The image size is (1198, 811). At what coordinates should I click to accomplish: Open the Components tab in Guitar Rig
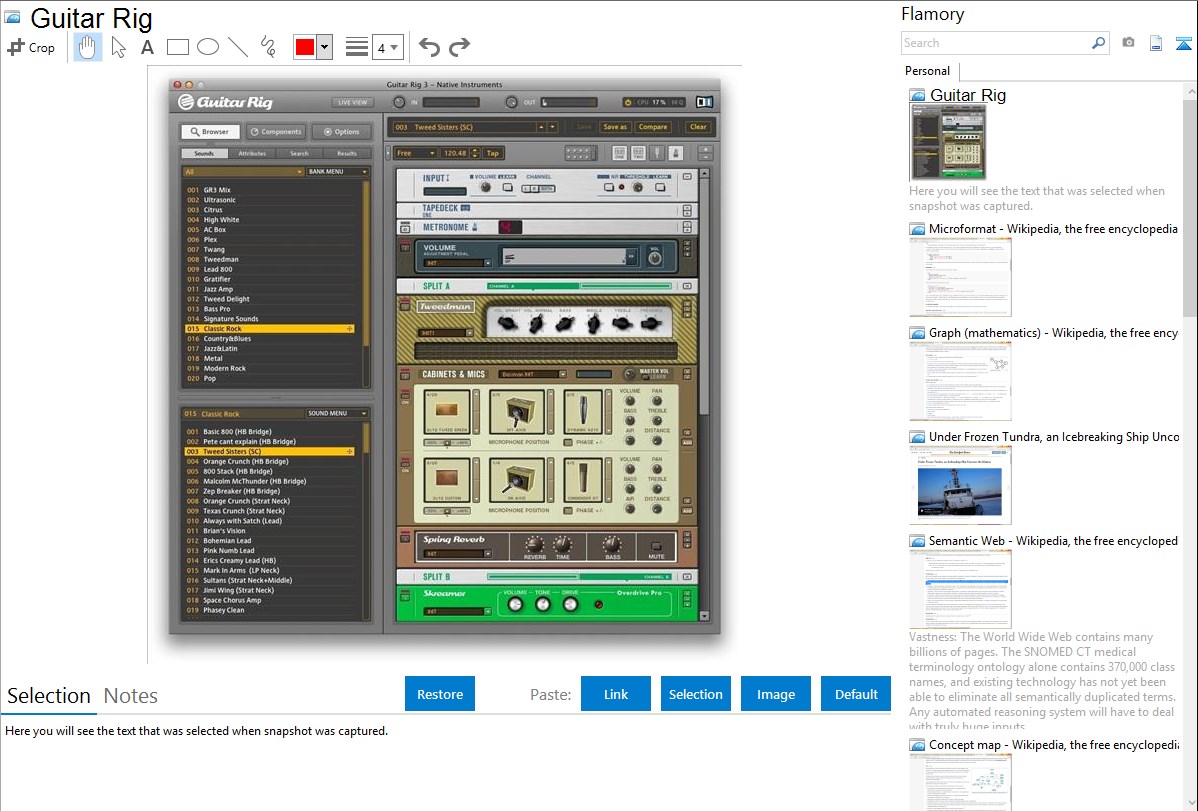[276, 131]
